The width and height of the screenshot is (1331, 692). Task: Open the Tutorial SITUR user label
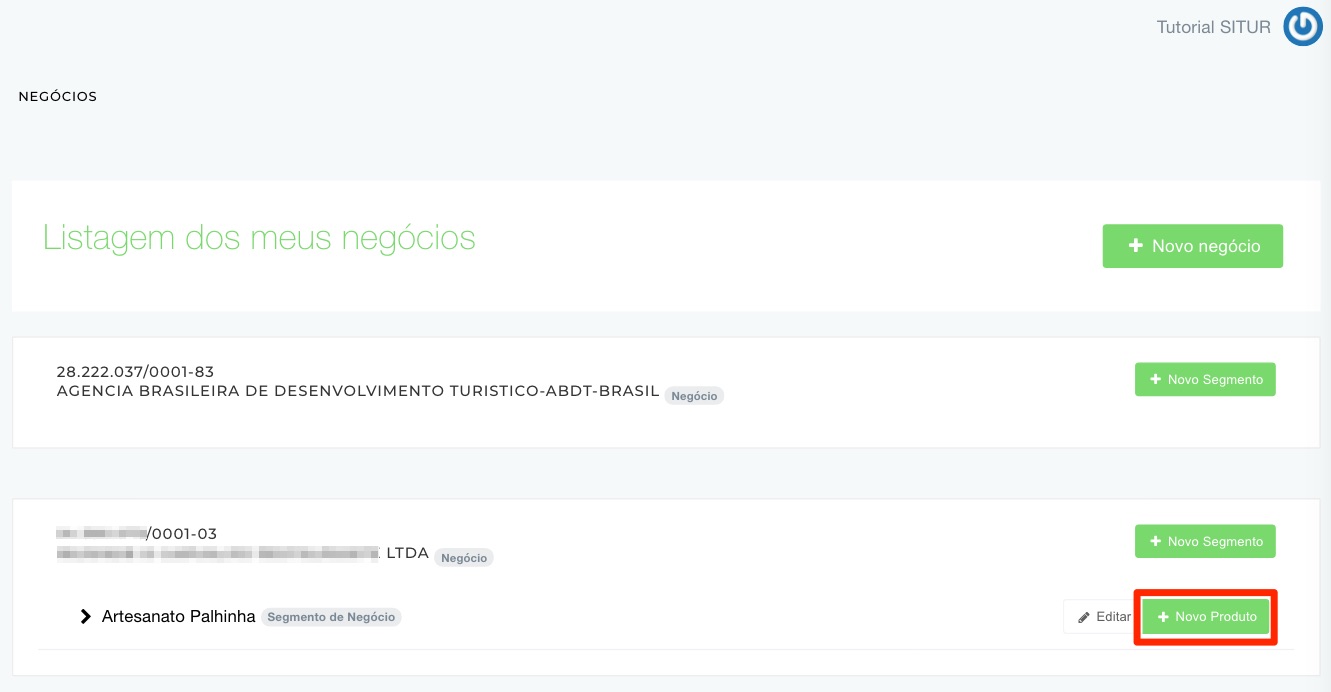click(1213, 28)
